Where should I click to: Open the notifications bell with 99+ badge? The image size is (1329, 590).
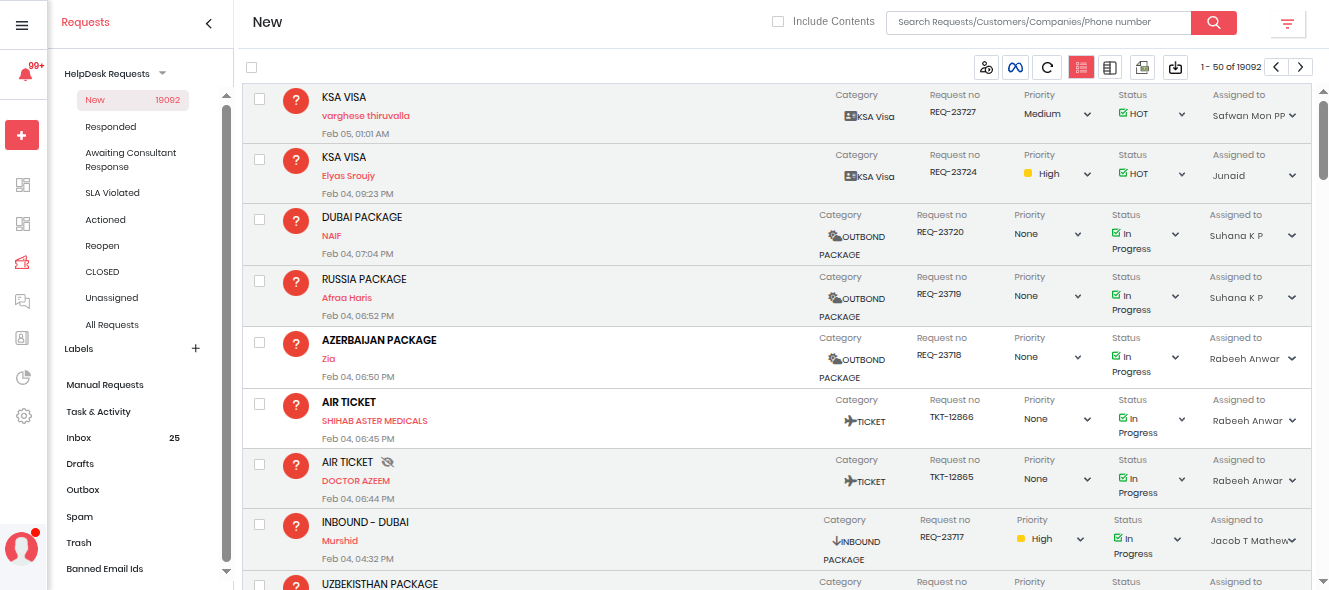point(25,75)
